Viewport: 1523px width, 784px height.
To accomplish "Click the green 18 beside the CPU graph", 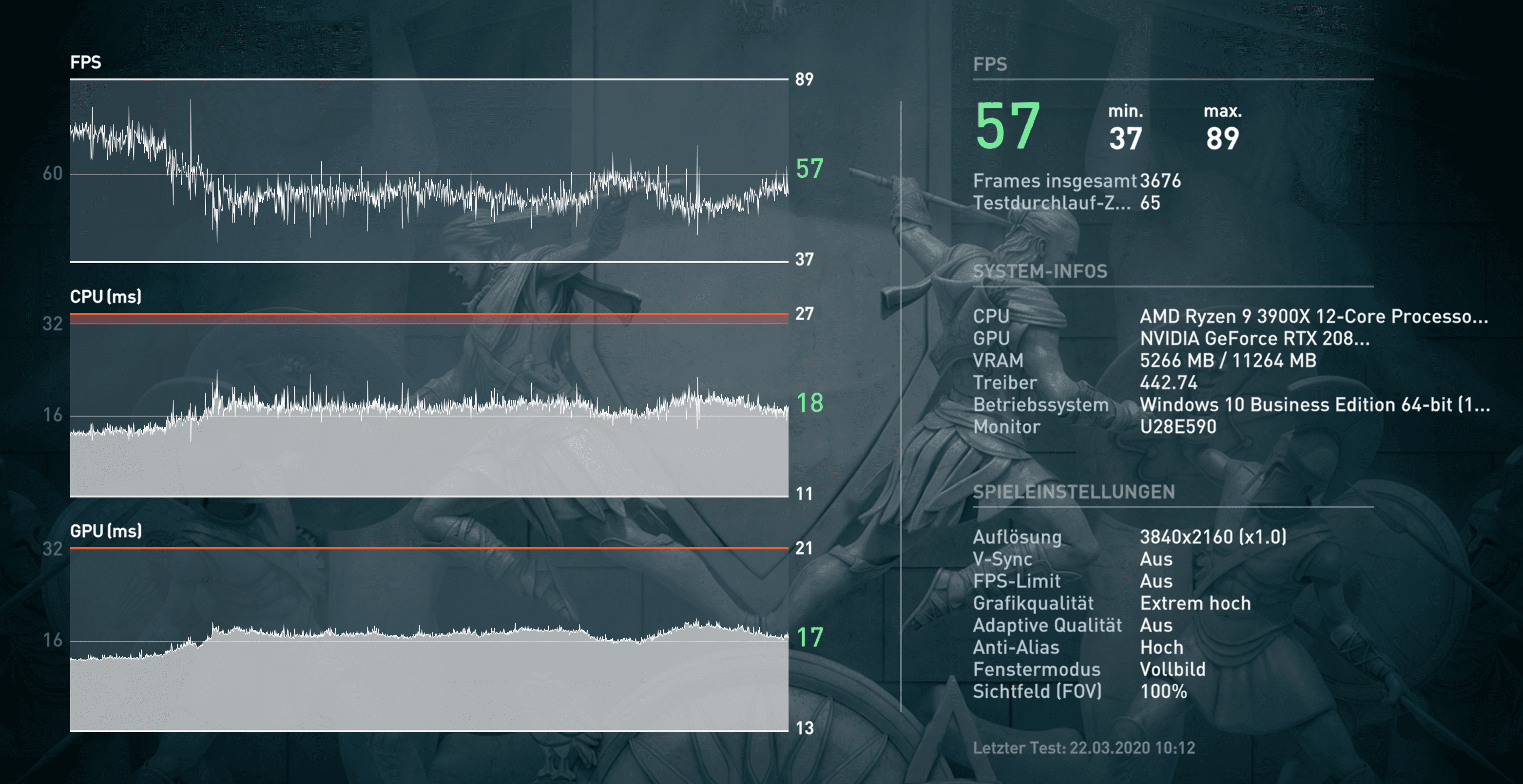I will (810, 402).
